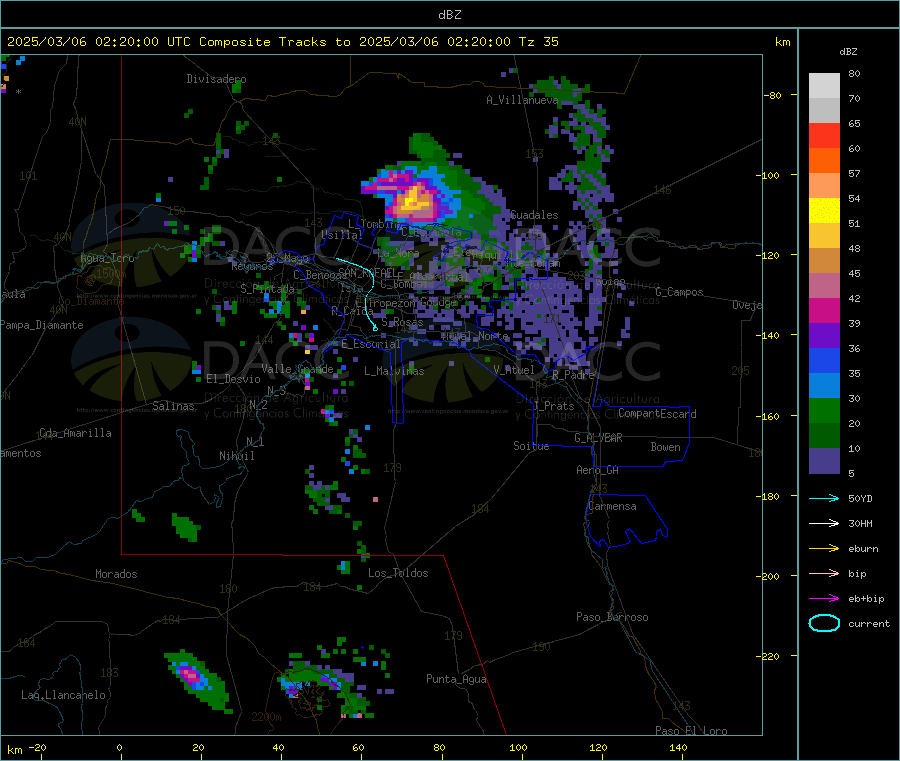The width and height of the screenshot is (900, 761).
Task: Click the 'Valle_Grande' map label
Action: (297, 369)
